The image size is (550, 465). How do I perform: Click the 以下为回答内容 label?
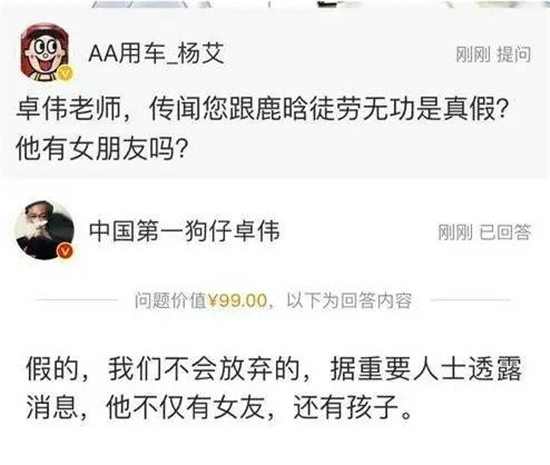[349, 301]
